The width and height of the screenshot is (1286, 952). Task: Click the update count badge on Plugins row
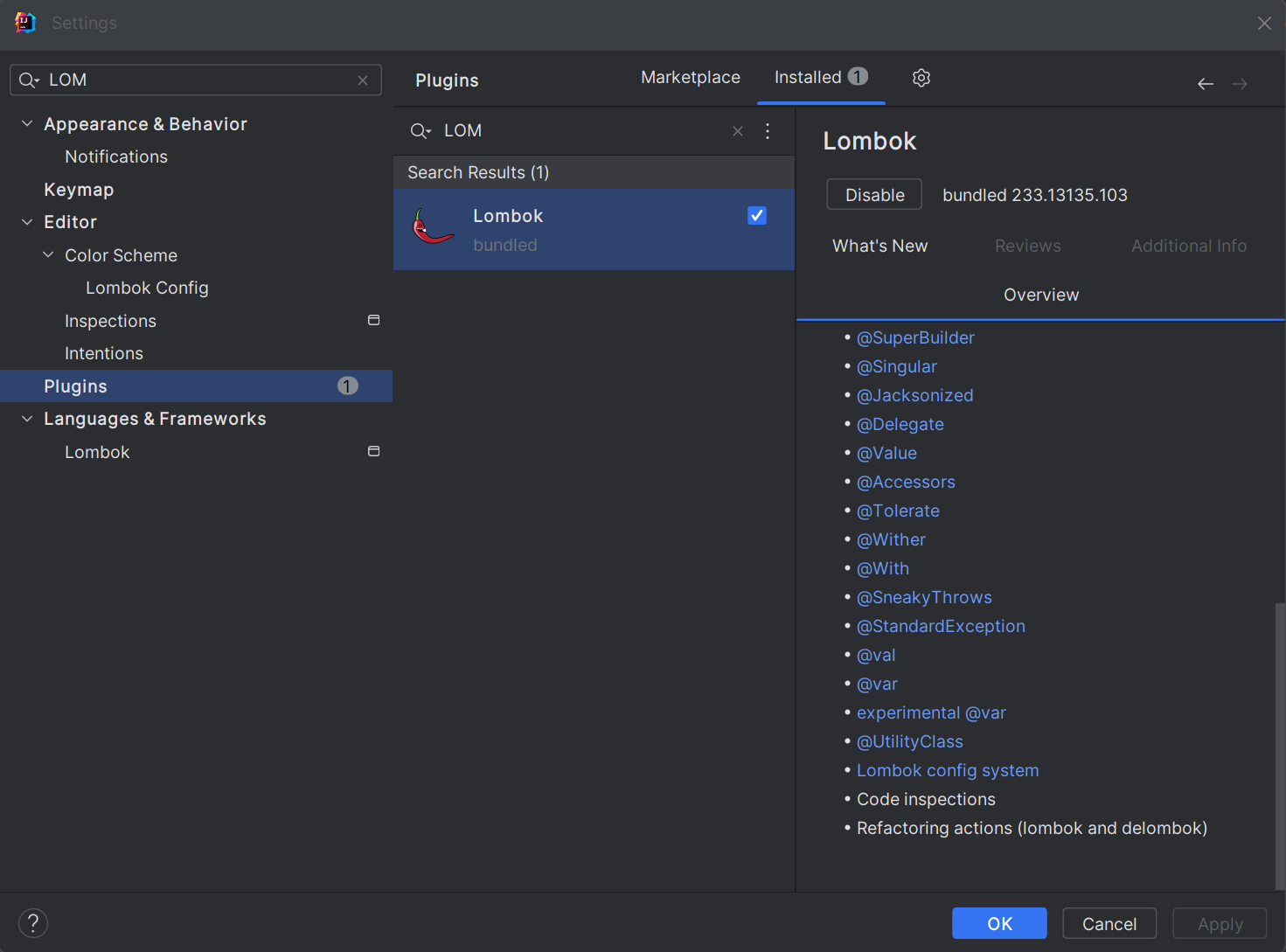348,386
